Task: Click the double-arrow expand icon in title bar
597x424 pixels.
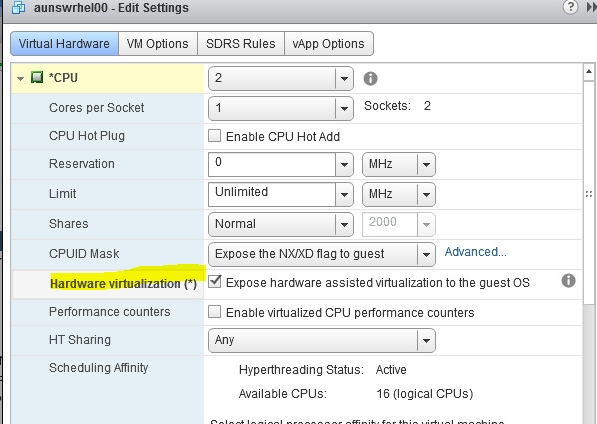Action: pyautogui.click(x=592, y=8)
